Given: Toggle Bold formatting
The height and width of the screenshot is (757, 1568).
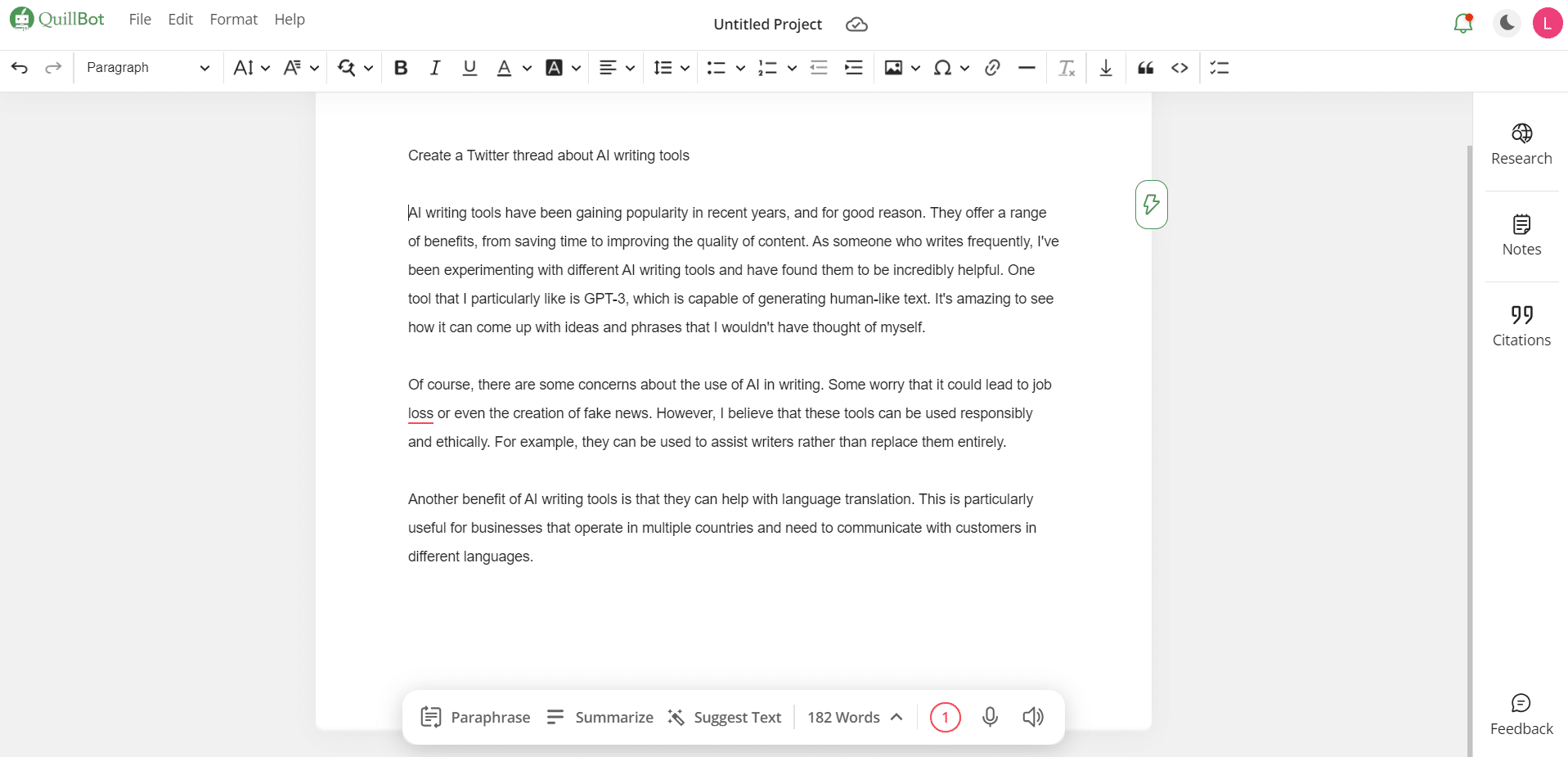Looking at the screenshot, I should point(401,68).
